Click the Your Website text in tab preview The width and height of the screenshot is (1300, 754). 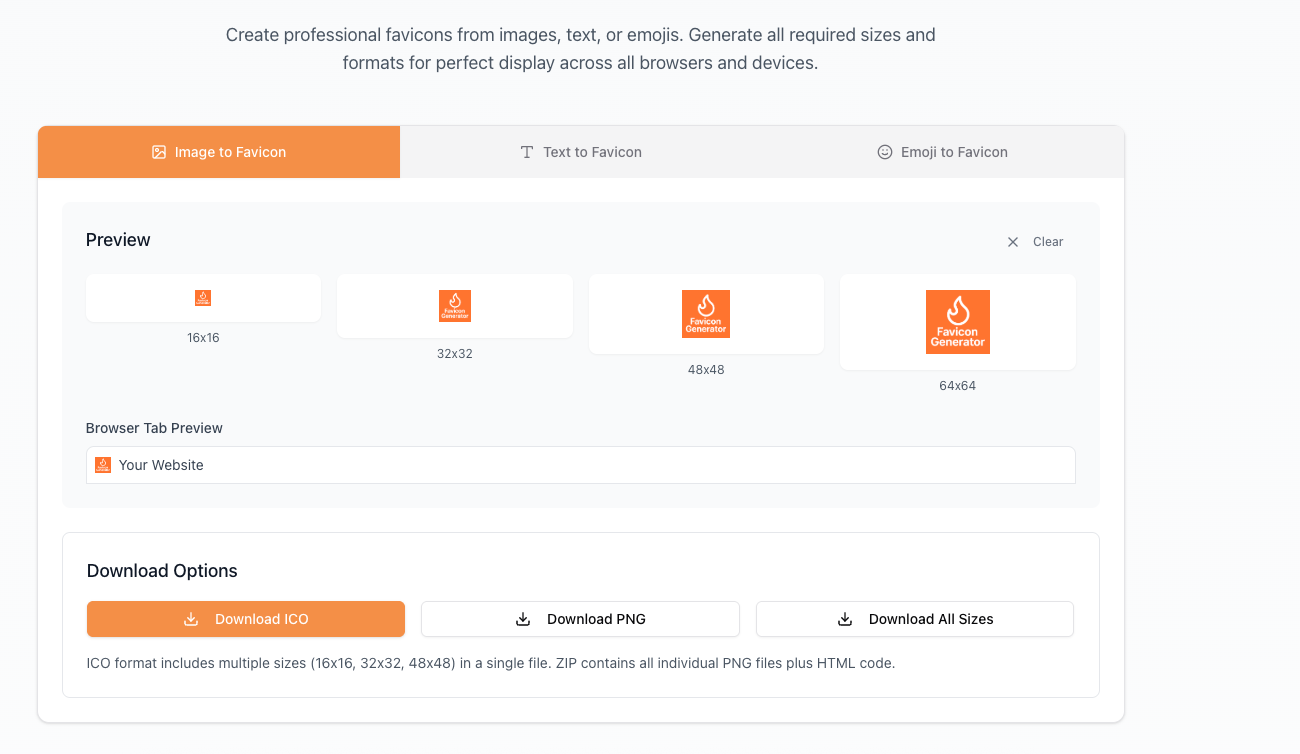click(x=161, y=465)
